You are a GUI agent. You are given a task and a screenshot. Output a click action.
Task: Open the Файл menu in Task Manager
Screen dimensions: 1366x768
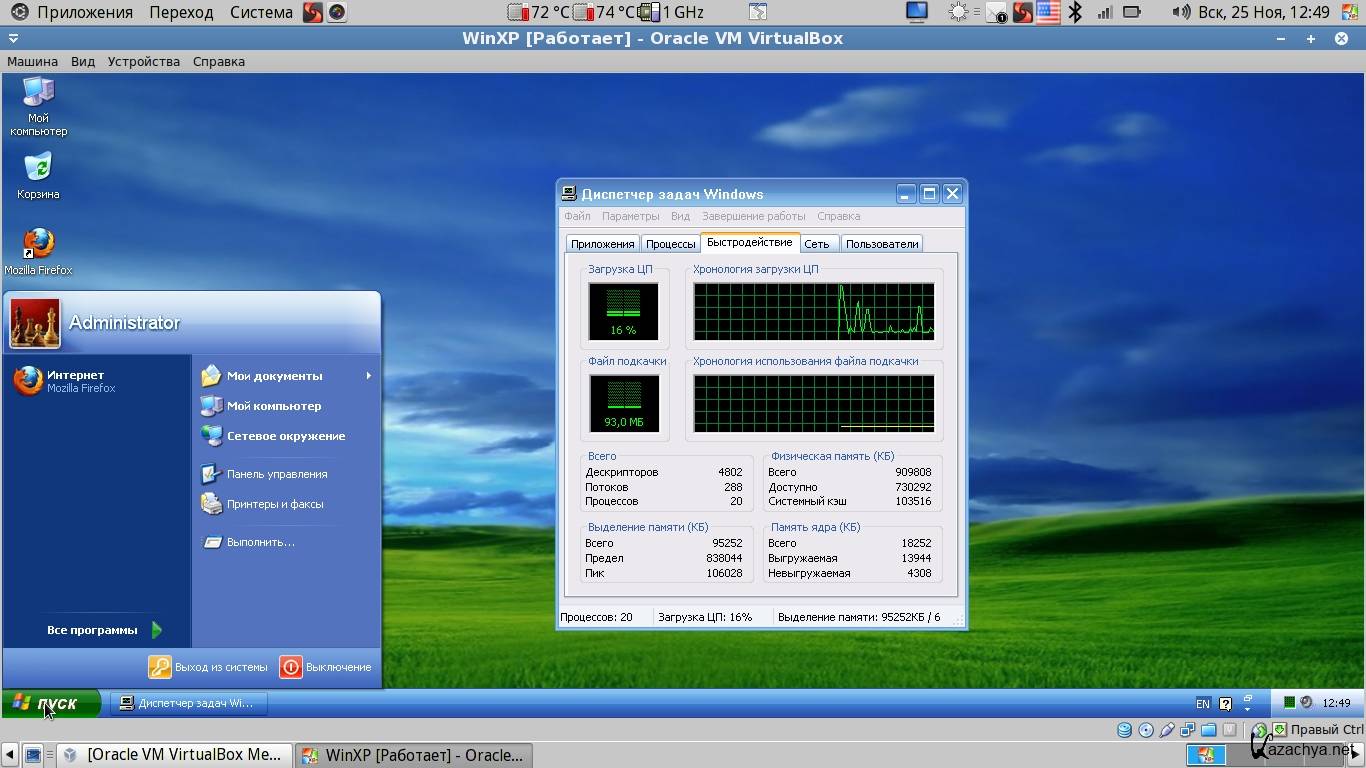pyautogui.click(x=577, y=216)
